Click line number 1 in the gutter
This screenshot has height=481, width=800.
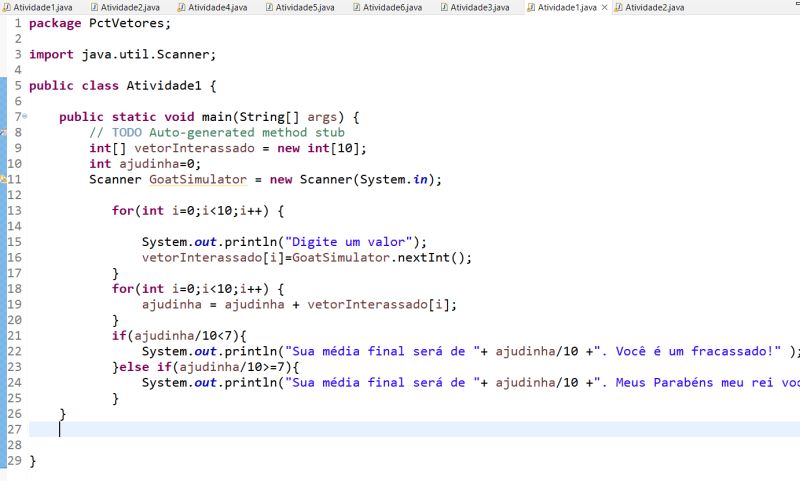(18, 23)
